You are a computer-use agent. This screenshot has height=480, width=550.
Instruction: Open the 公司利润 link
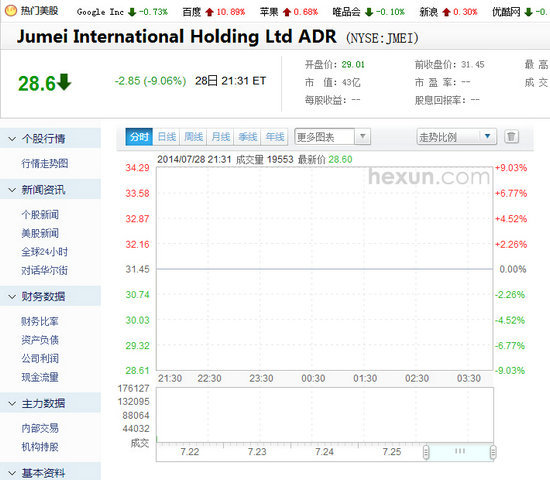click(x=40, y=358)
